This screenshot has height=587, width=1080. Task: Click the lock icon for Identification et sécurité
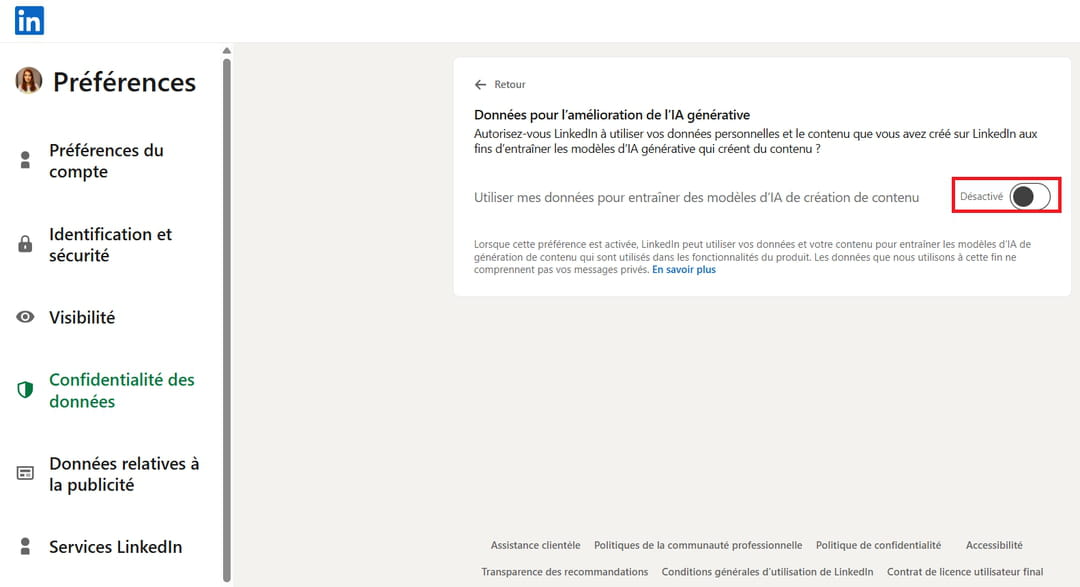click(26, 244)
